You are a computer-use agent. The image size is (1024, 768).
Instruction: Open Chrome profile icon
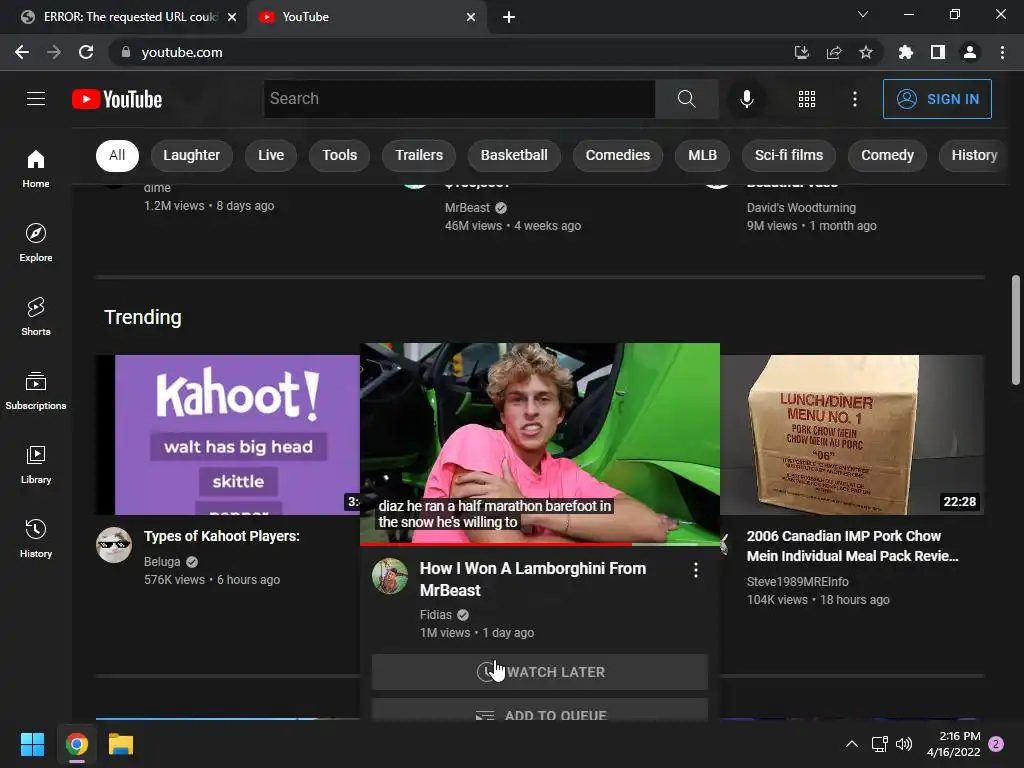pos(970,52)
